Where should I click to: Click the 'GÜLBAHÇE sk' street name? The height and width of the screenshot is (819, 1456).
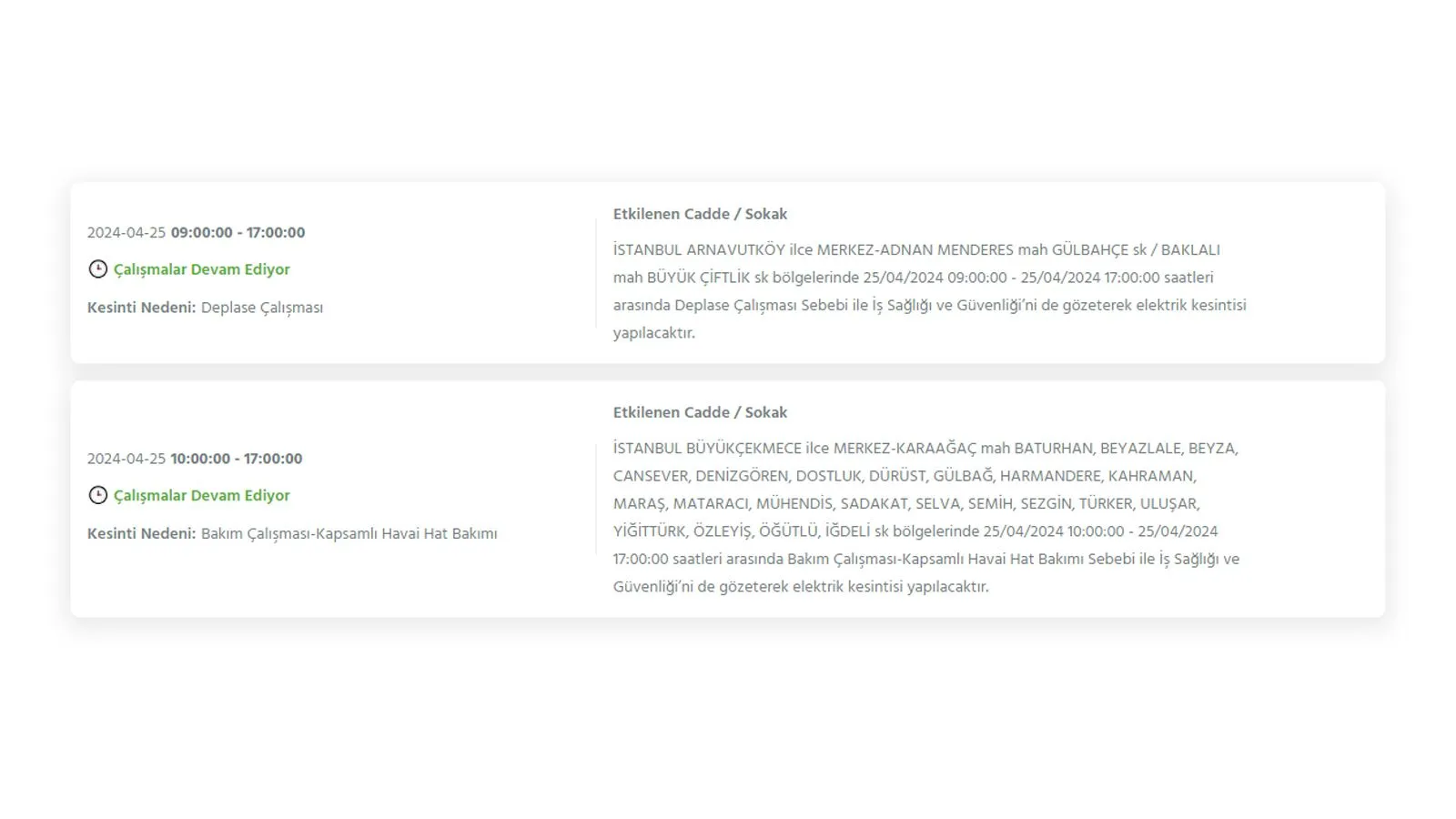coord(1099,249)
